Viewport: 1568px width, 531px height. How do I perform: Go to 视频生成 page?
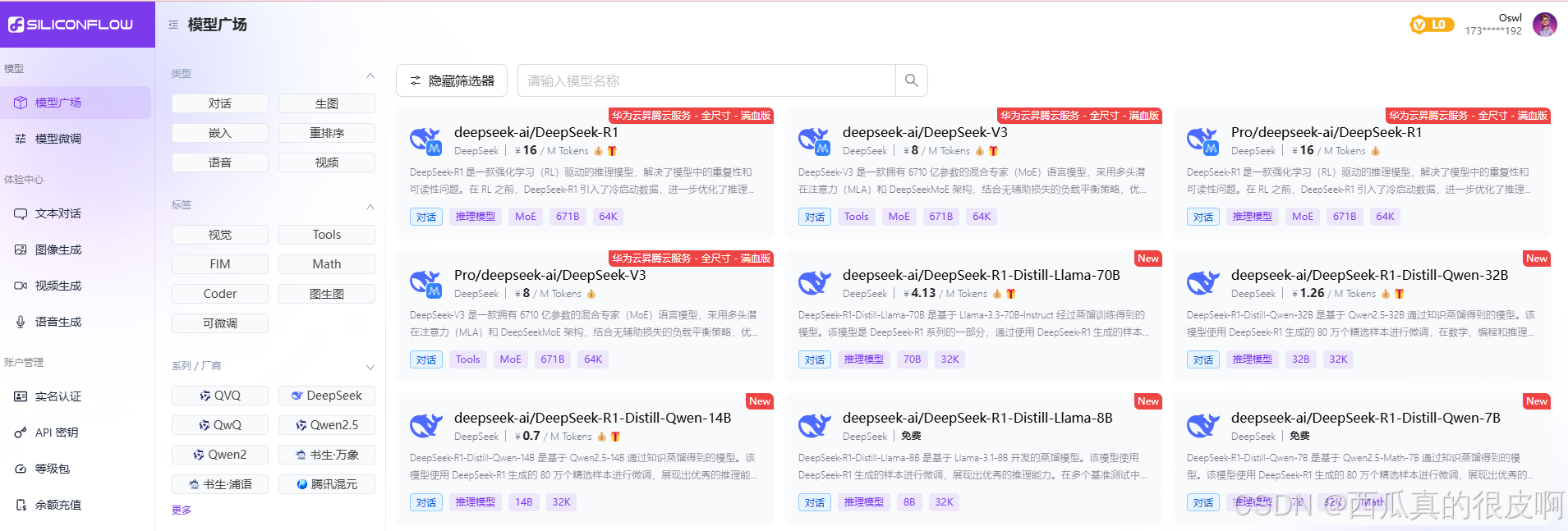coord(76,286)
